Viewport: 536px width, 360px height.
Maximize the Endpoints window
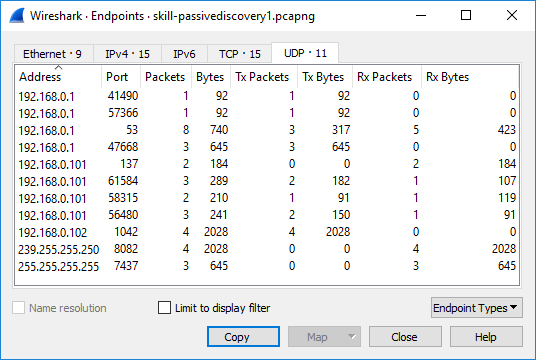[x=466, y=15]
